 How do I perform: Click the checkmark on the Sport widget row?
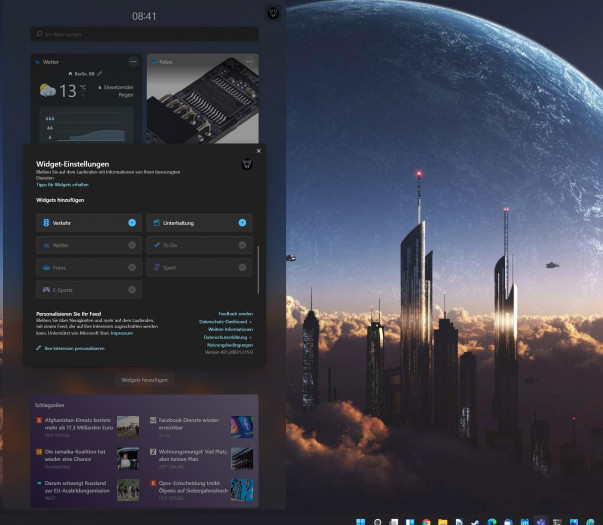pyautogui.click(x=242, y=267)
